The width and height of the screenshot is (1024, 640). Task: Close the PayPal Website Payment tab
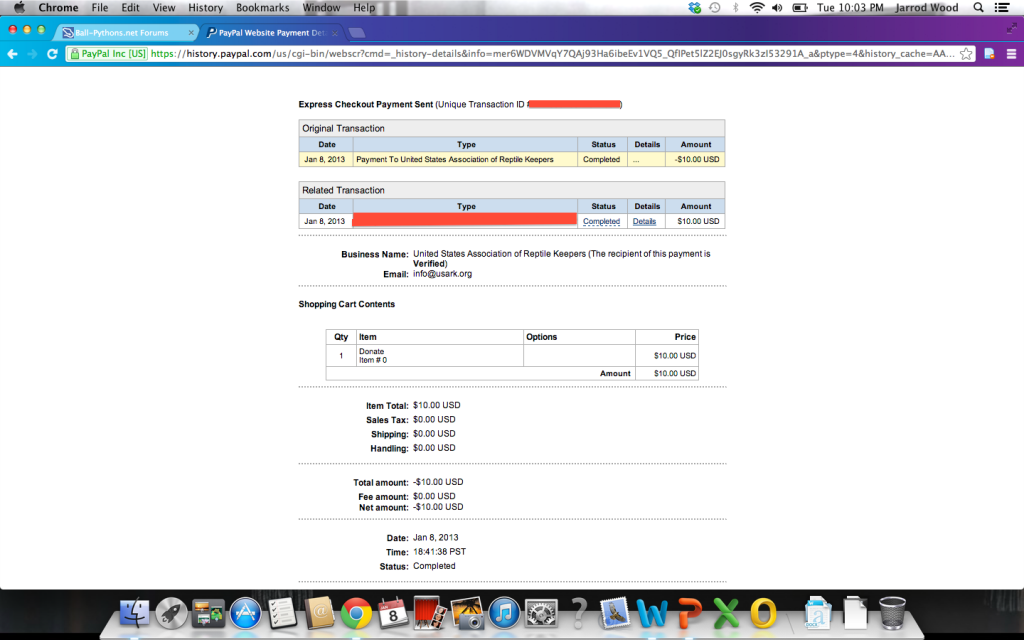coord(334,33)
